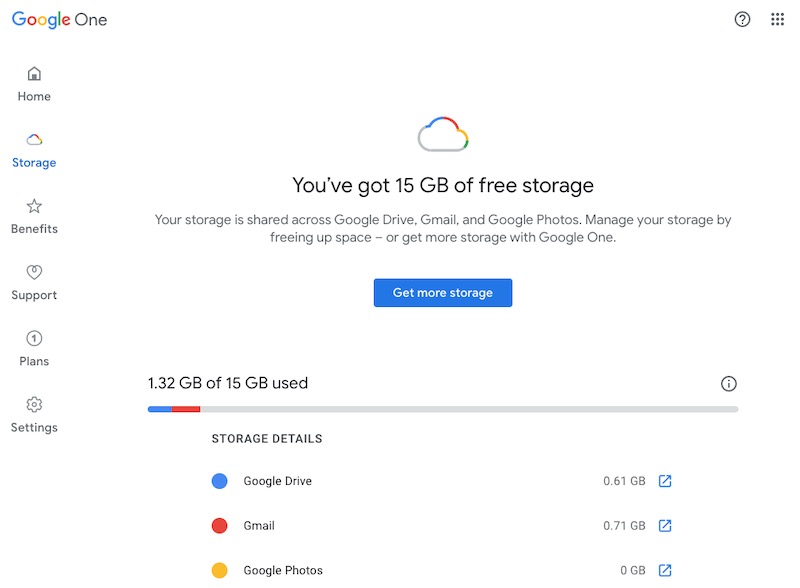Click the help question mark icon
Viewport: 800px width, 588px height.
pos(742,19)
